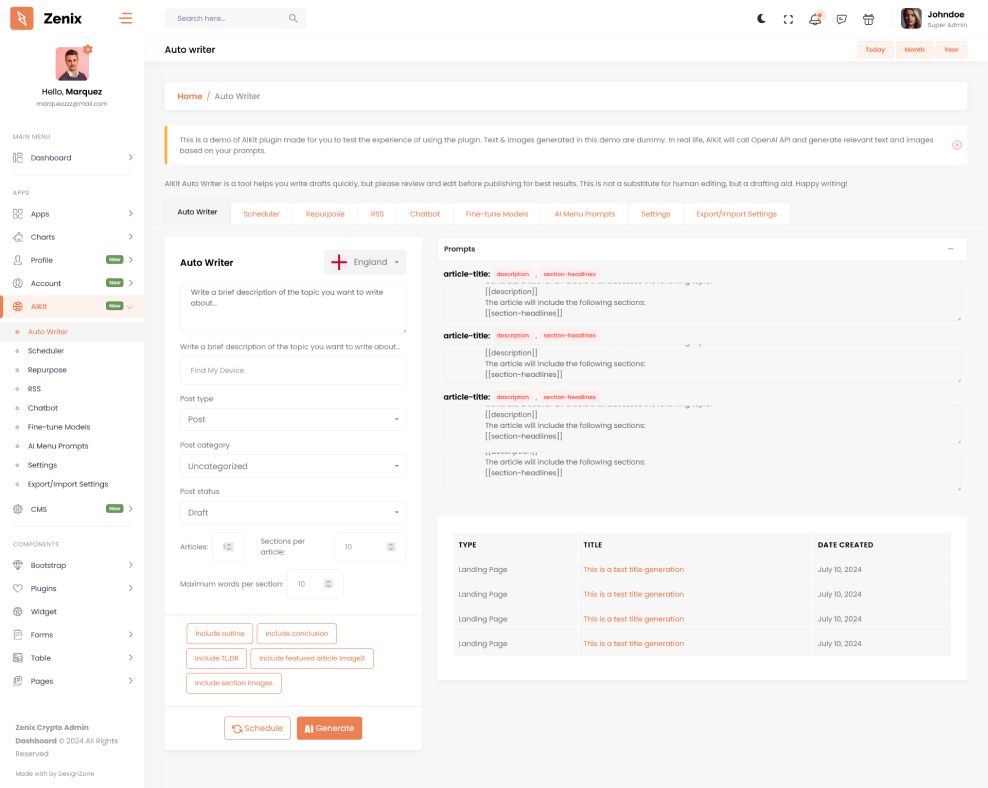Open the notifications bell

pyautogui.click(x=815, y=18)
